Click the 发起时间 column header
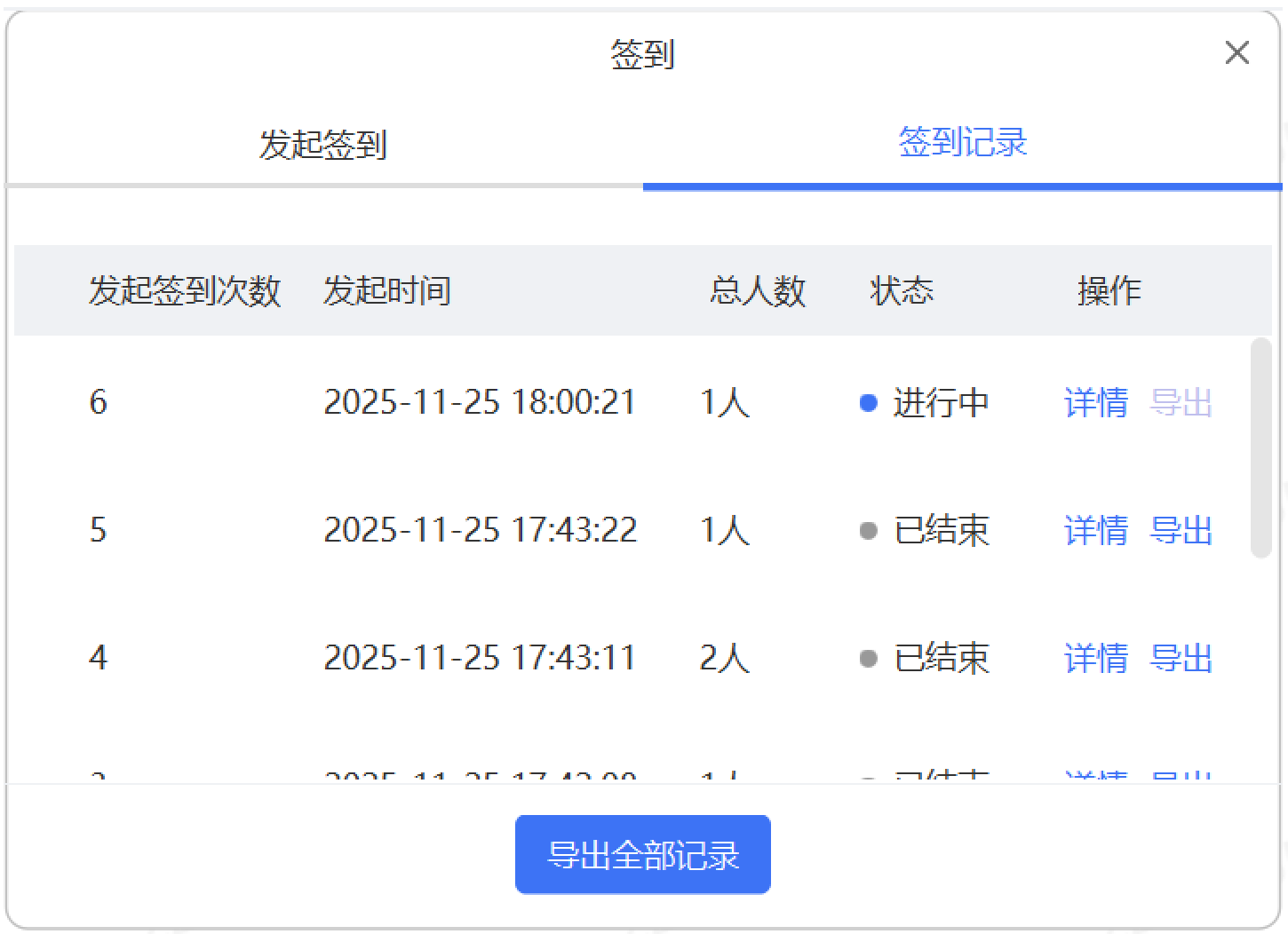 (386, 291)
